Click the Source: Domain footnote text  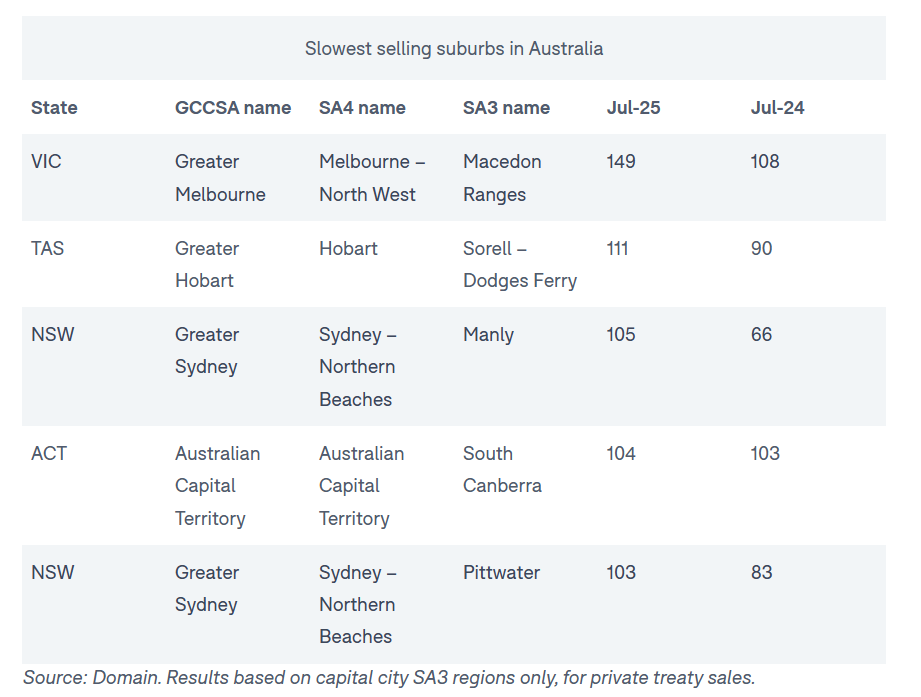388,678
